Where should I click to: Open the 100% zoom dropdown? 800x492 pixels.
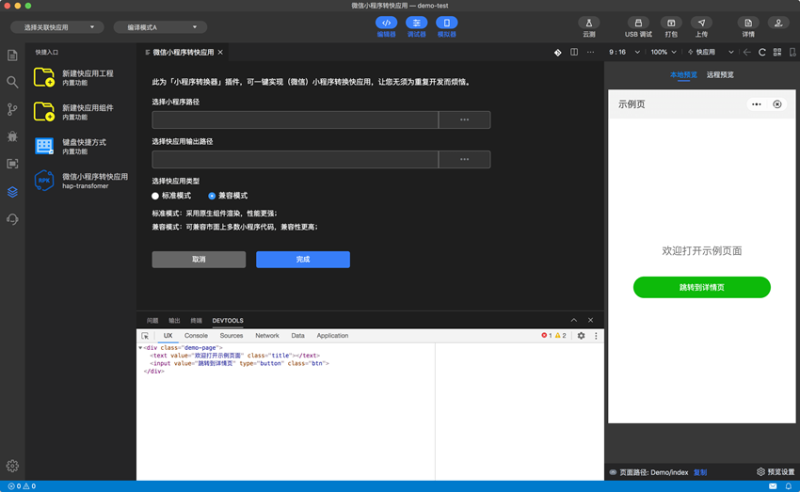point(663,52)
